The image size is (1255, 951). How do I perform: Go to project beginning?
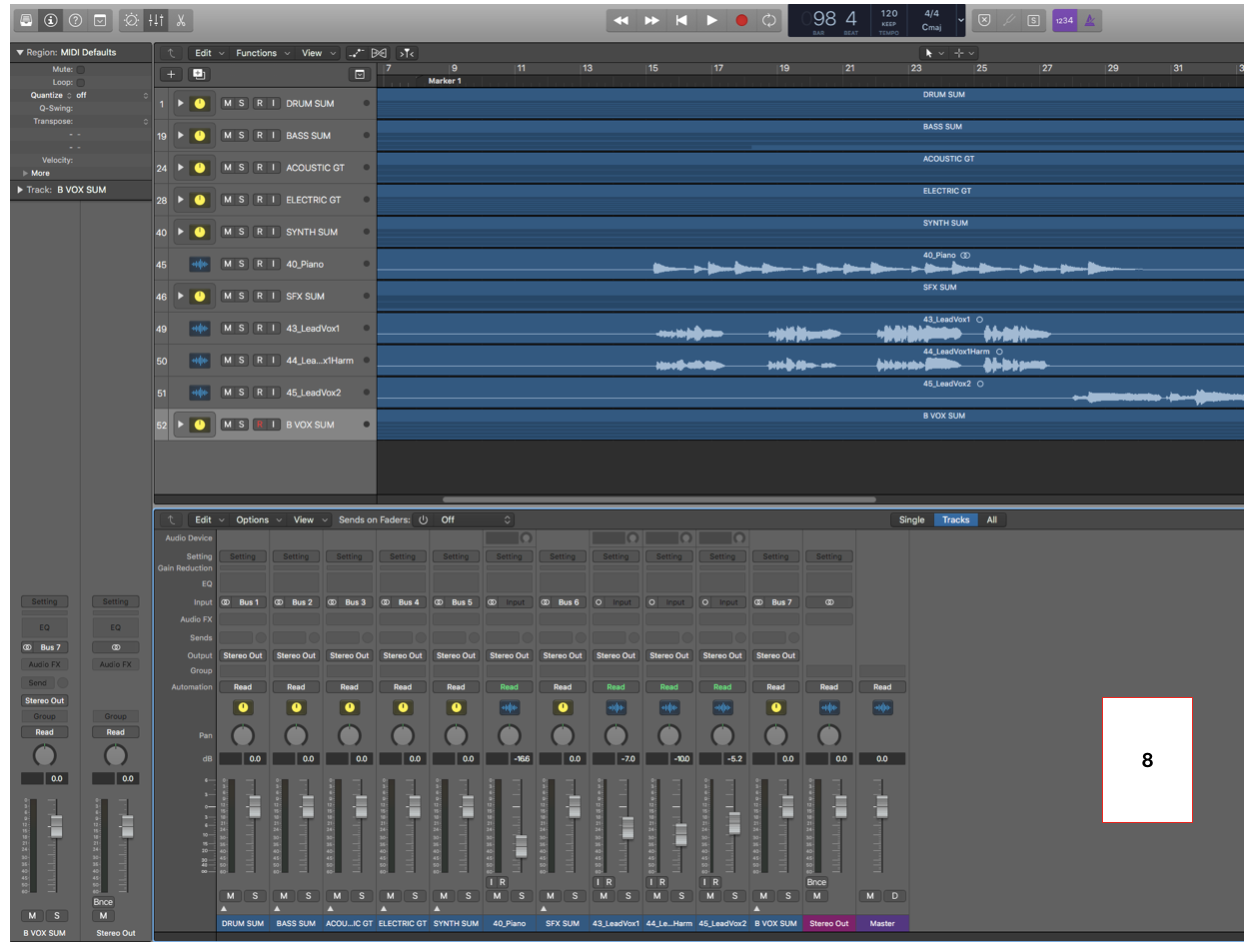tap(681, 20)
